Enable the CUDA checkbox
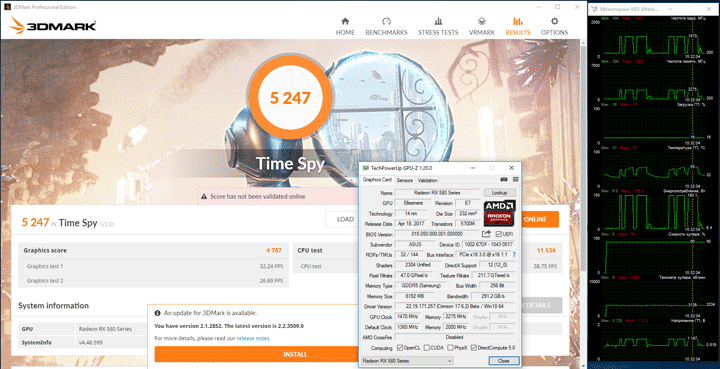 (427, 348)
